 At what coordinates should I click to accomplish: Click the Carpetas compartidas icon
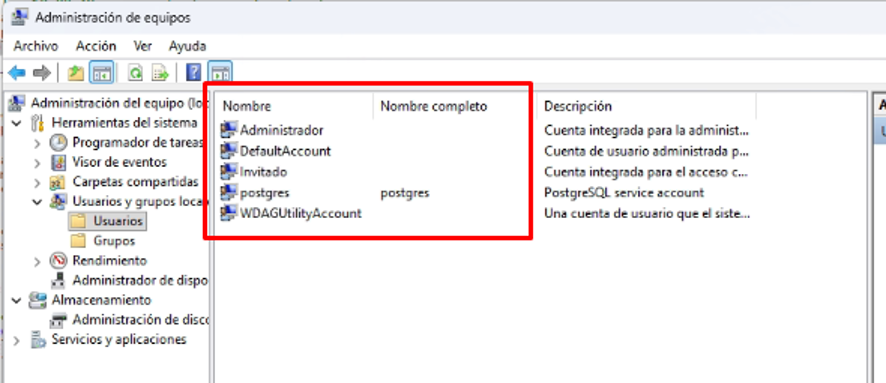58,182
